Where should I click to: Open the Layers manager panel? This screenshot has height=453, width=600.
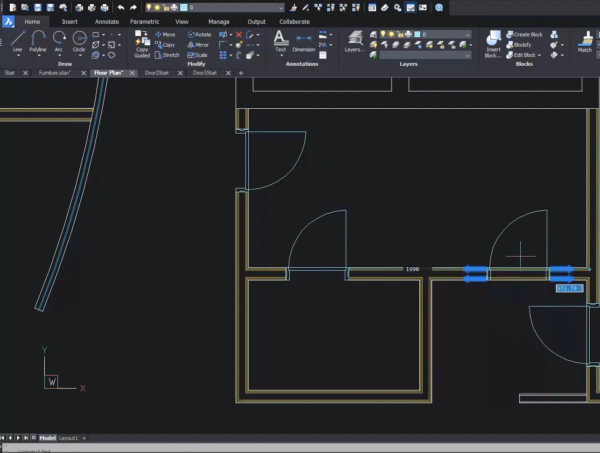[x=354, y=40]
